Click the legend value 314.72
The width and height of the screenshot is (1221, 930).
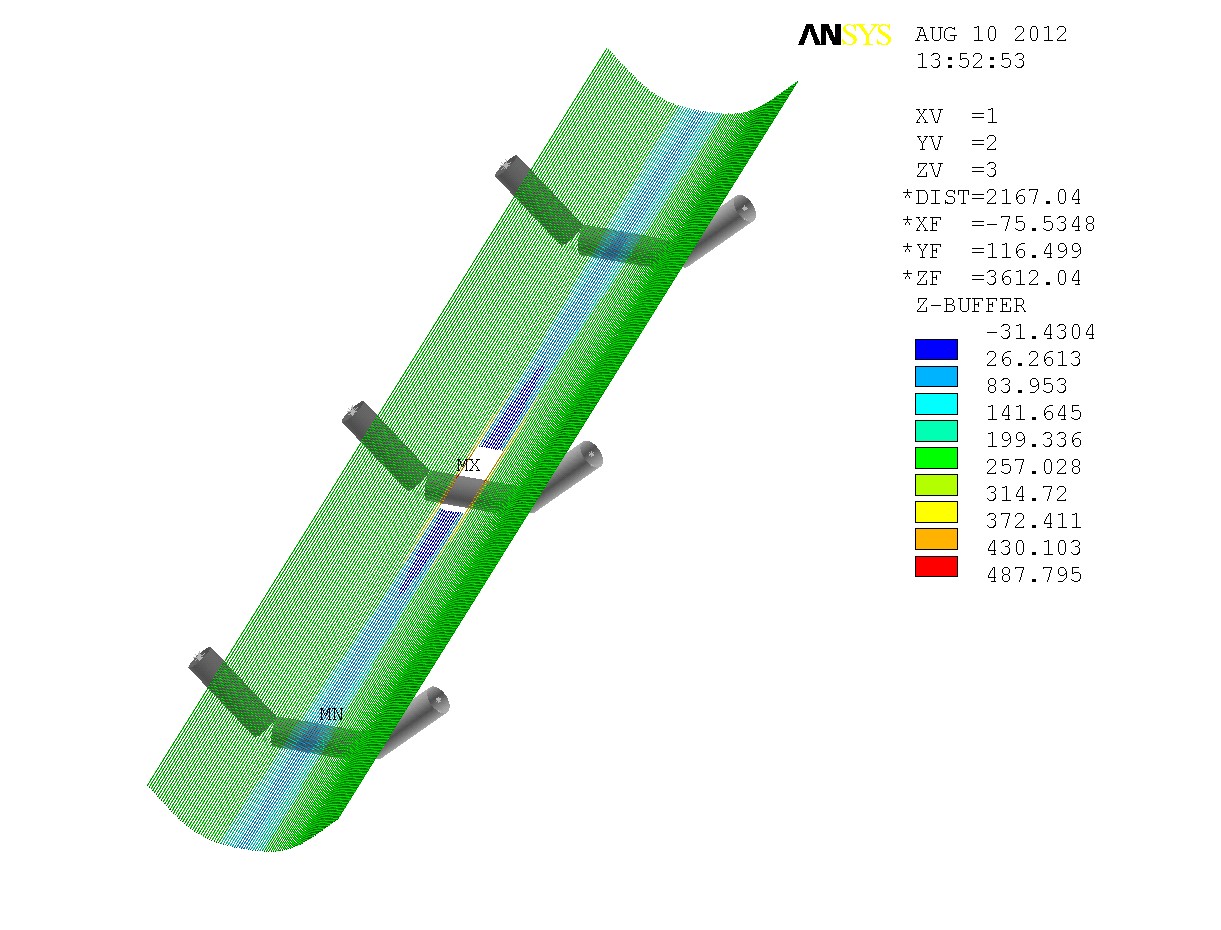click(x=1027, y=494)
